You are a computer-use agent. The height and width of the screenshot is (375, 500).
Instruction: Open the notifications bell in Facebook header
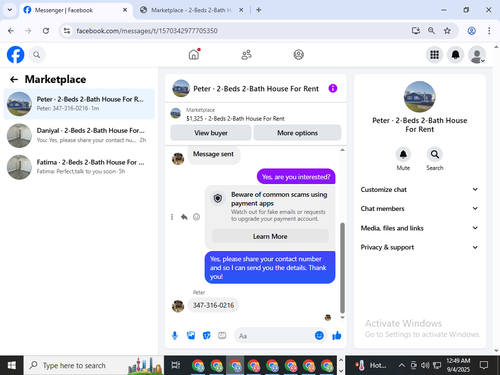[x=455, y=55]
